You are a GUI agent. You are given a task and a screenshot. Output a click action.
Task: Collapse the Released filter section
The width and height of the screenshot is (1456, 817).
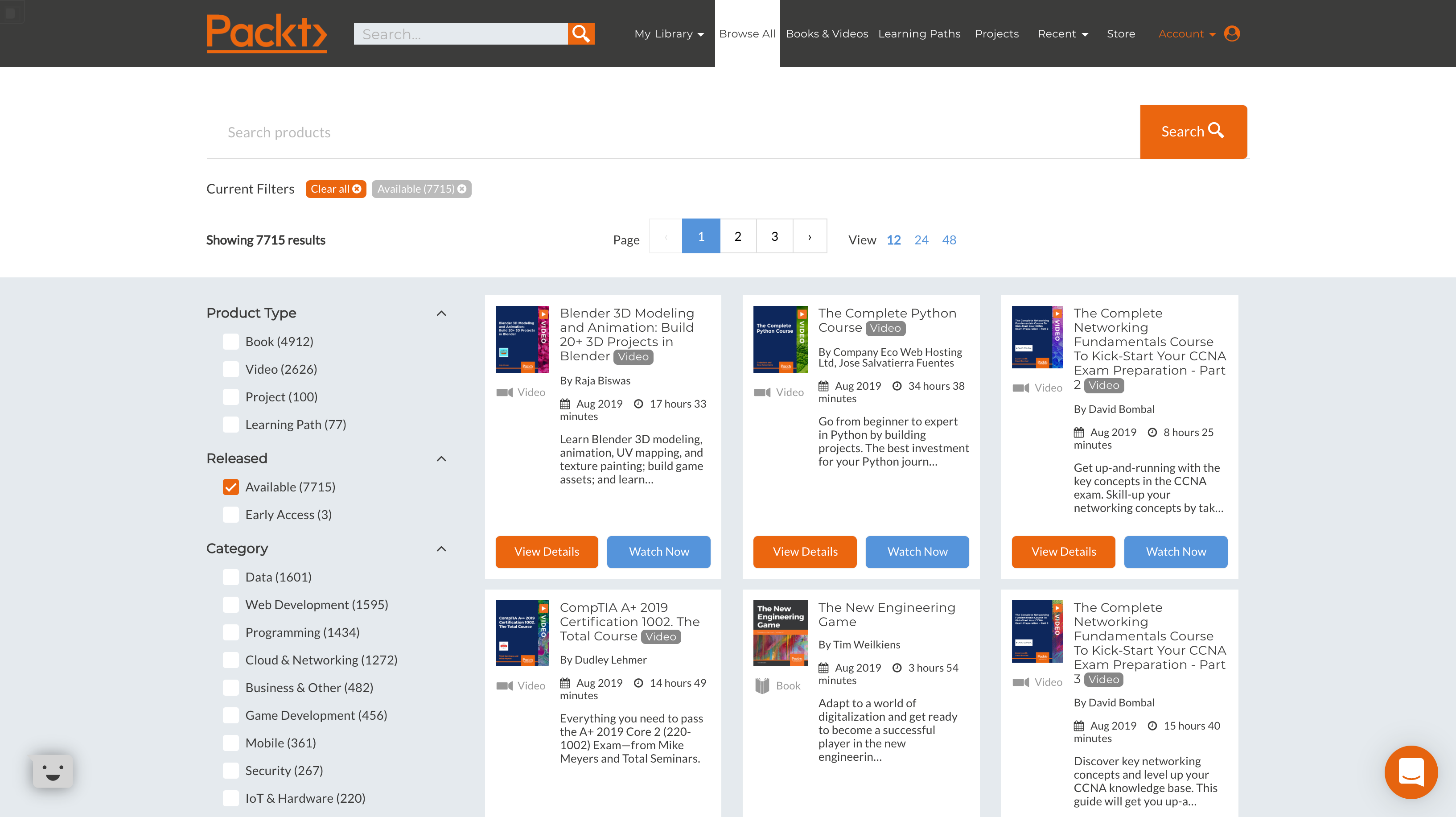(x=441, y=458)
